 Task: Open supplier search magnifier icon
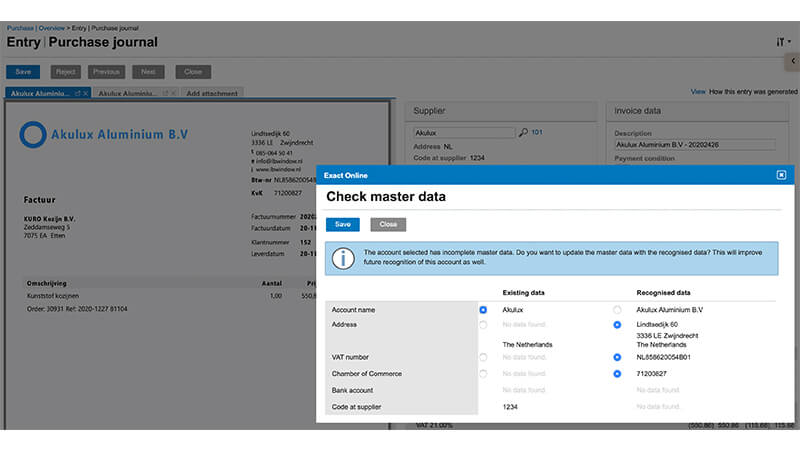(523, 133)
